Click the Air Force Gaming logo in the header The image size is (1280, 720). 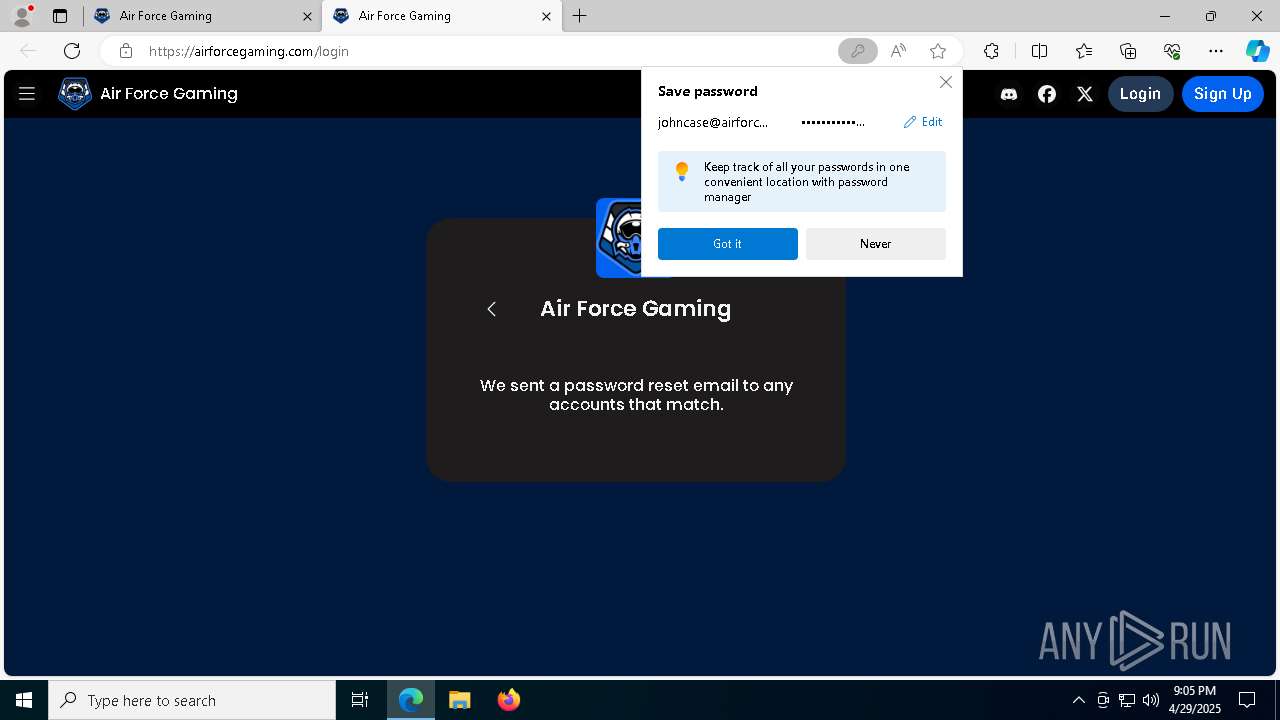click(75, 94)
